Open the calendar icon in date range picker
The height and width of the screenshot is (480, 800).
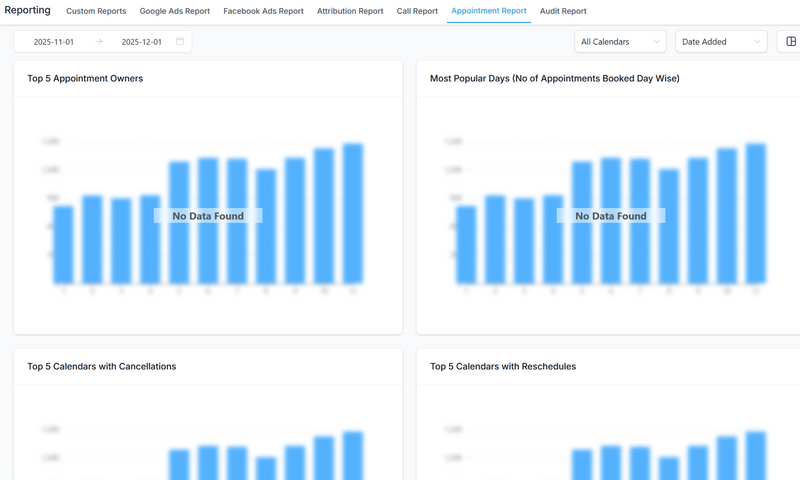180,42
